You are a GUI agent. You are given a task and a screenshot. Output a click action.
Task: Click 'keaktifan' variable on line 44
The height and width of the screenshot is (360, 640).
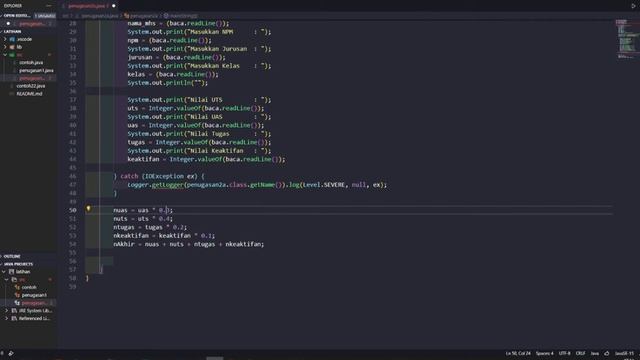pyautogui.click(x=143, y=159)
